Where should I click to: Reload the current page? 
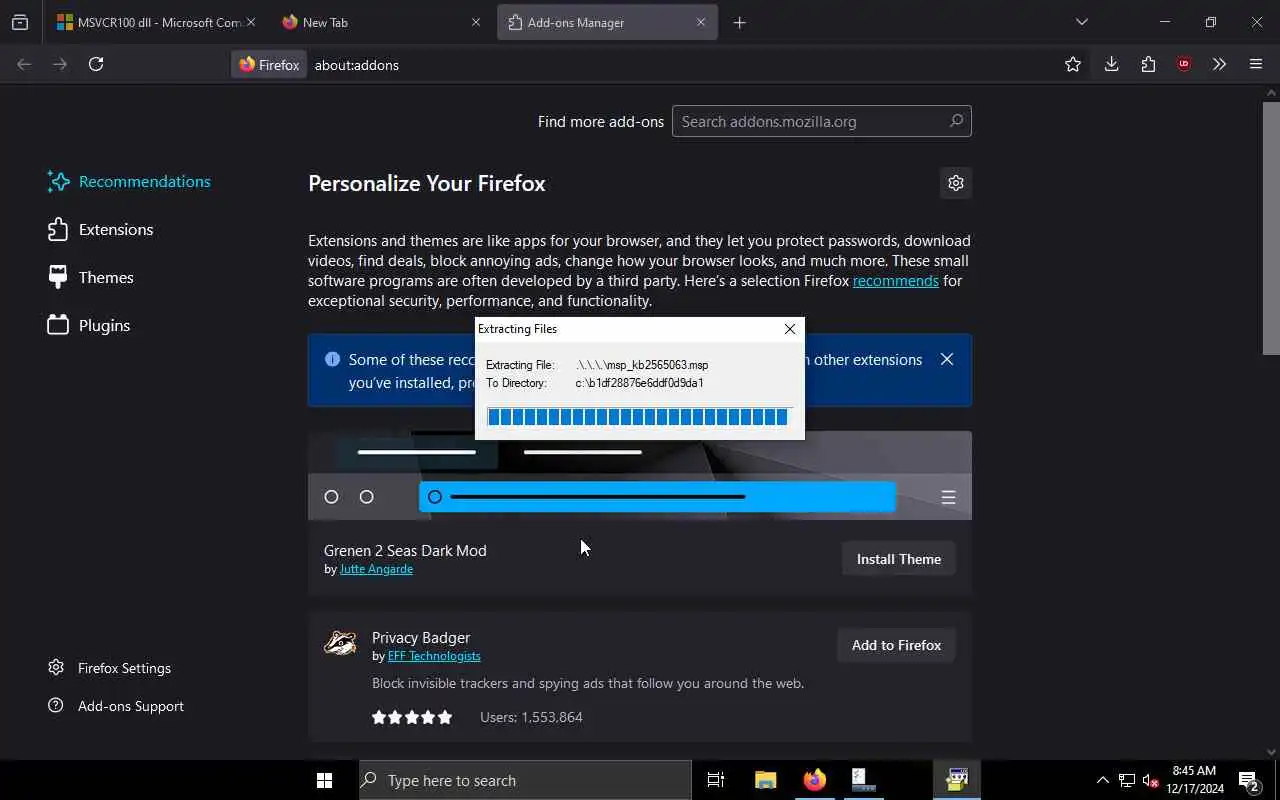[96, 64]
